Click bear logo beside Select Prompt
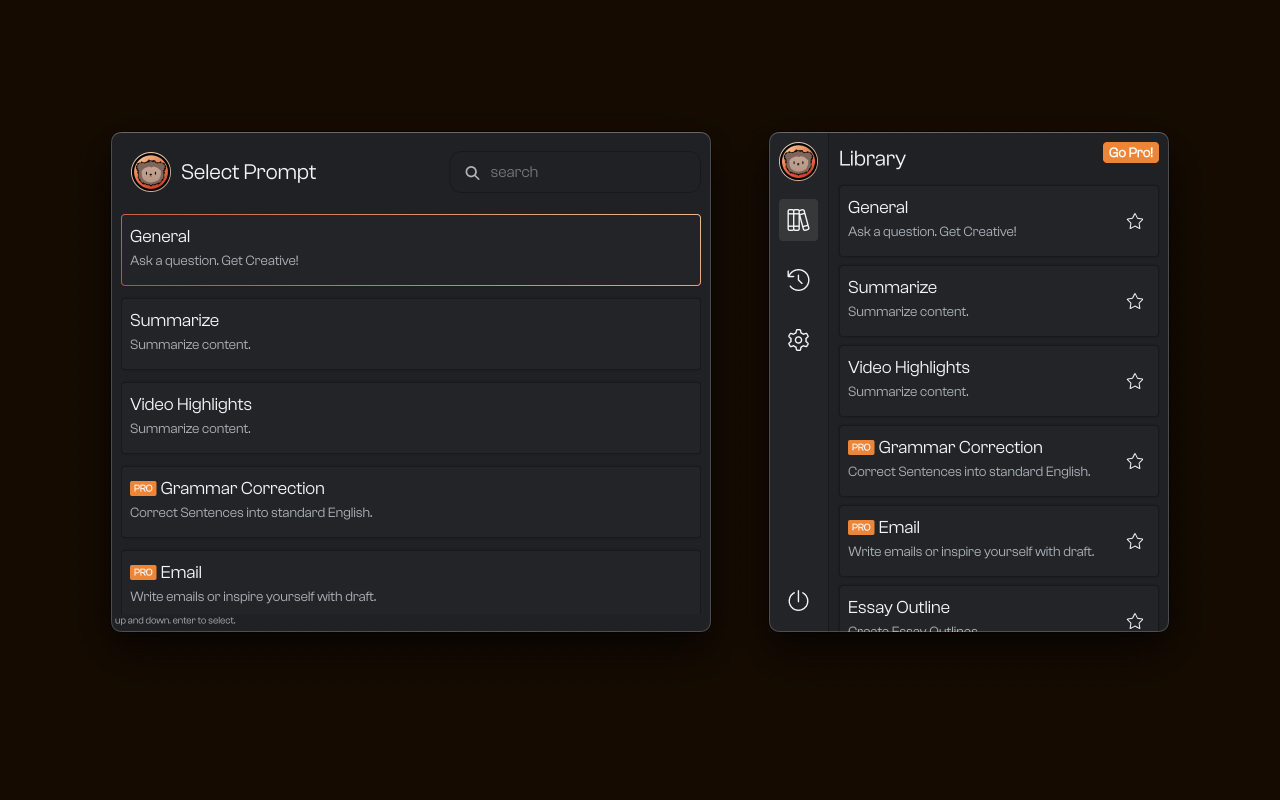The height and width of the screenshot is (800, 1280). click(151, 172)
